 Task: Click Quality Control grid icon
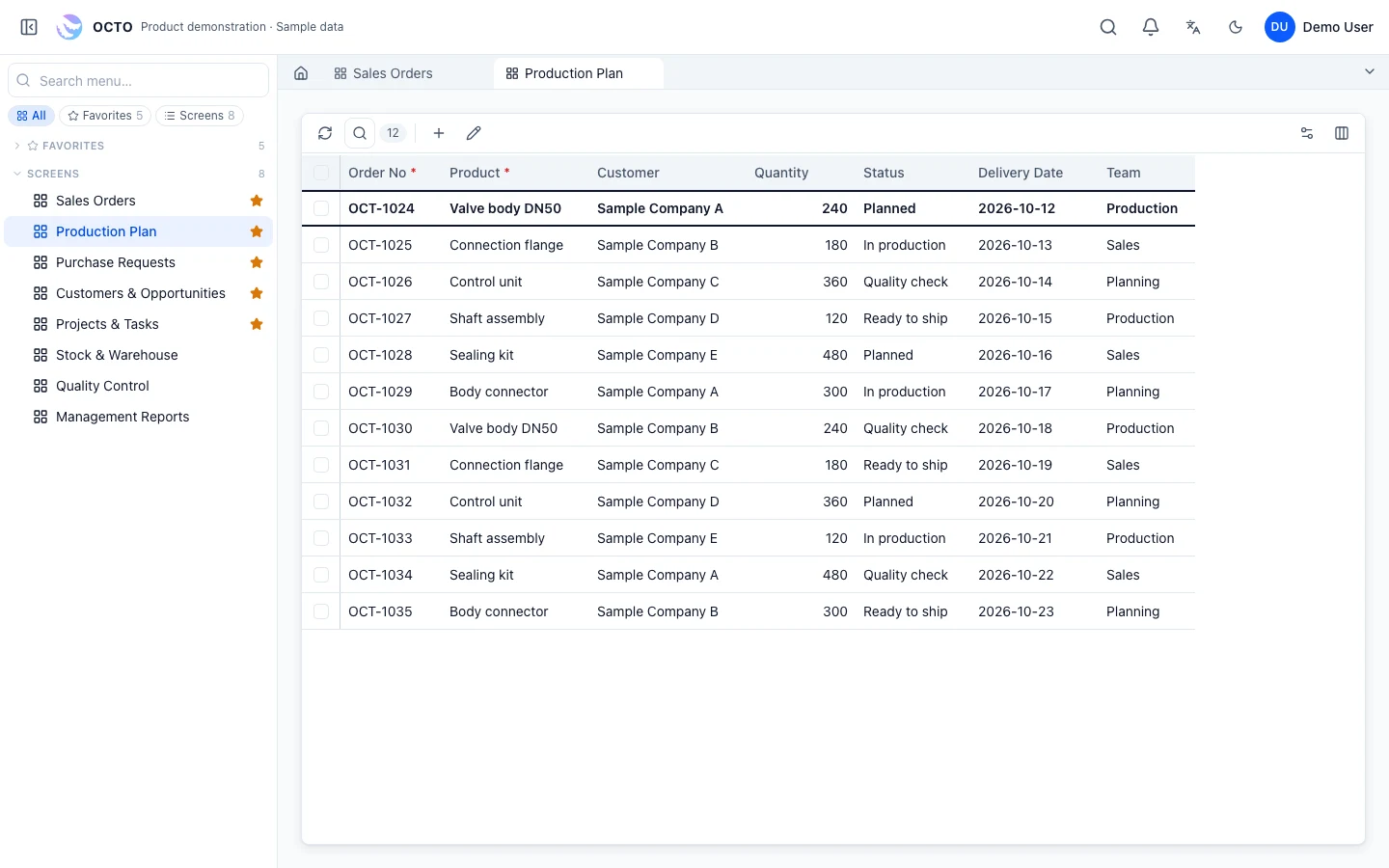coord(41,386)
